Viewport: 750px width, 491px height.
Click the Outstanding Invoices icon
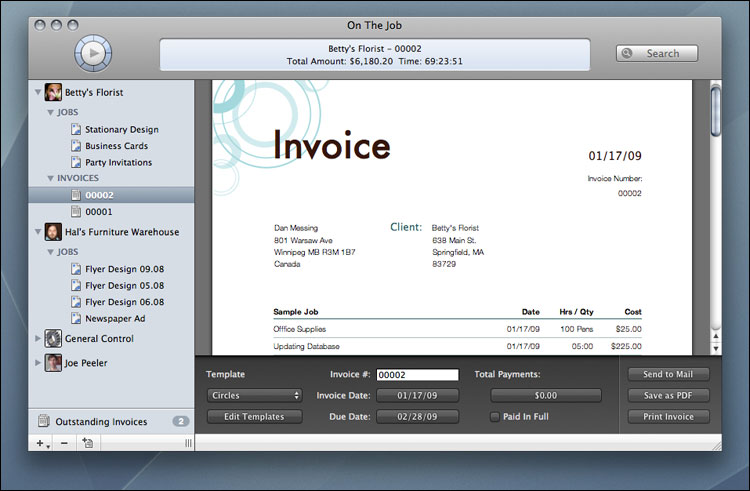44,422
